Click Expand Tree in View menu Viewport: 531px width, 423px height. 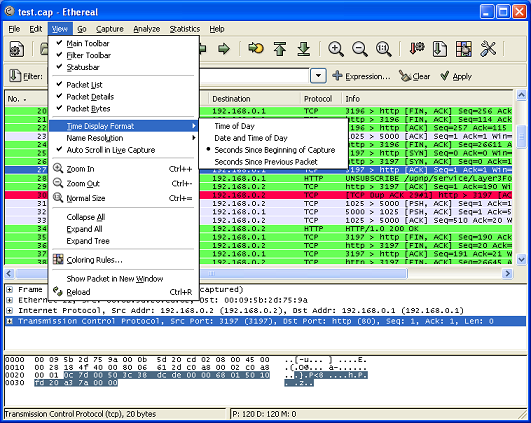tap(123, 241)
